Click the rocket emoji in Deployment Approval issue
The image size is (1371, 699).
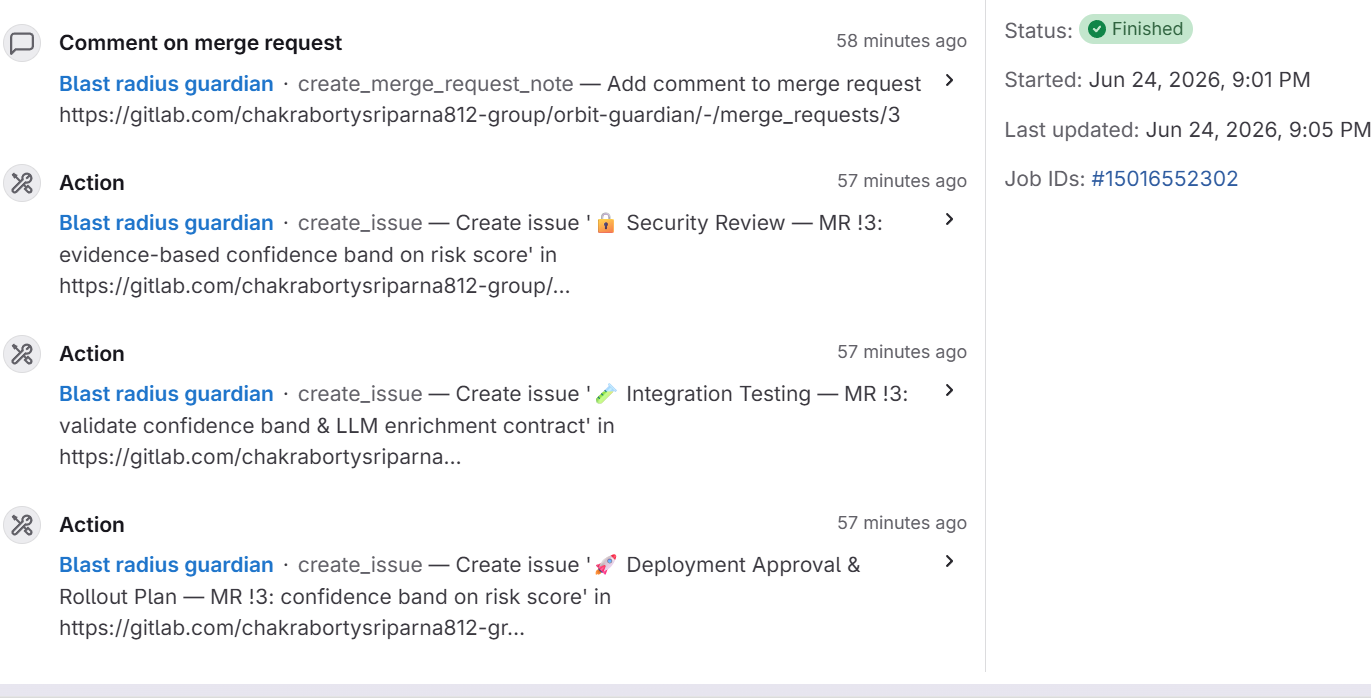pos(605,566)
